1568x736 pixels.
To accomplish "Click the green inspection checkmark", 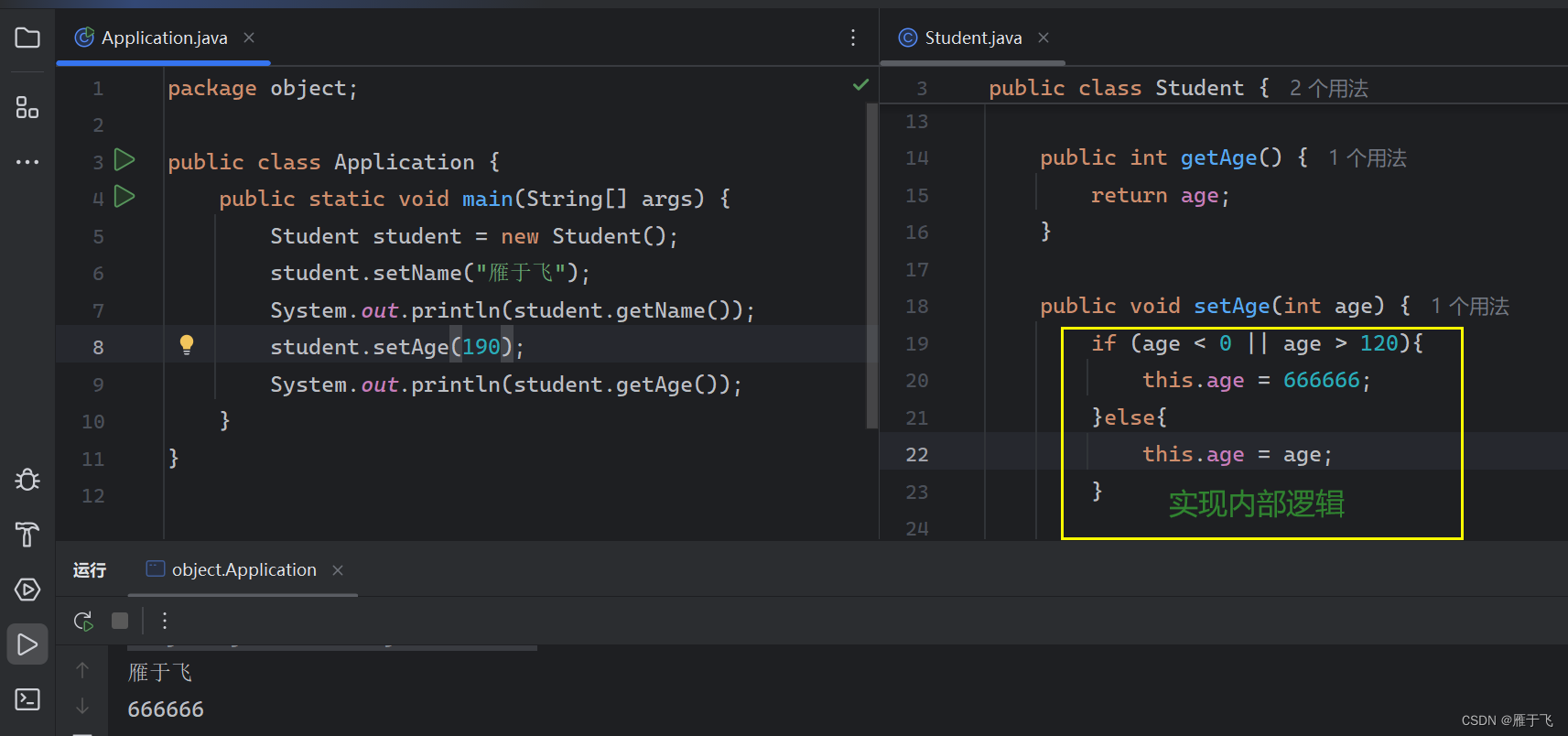I will click(860, 85).
